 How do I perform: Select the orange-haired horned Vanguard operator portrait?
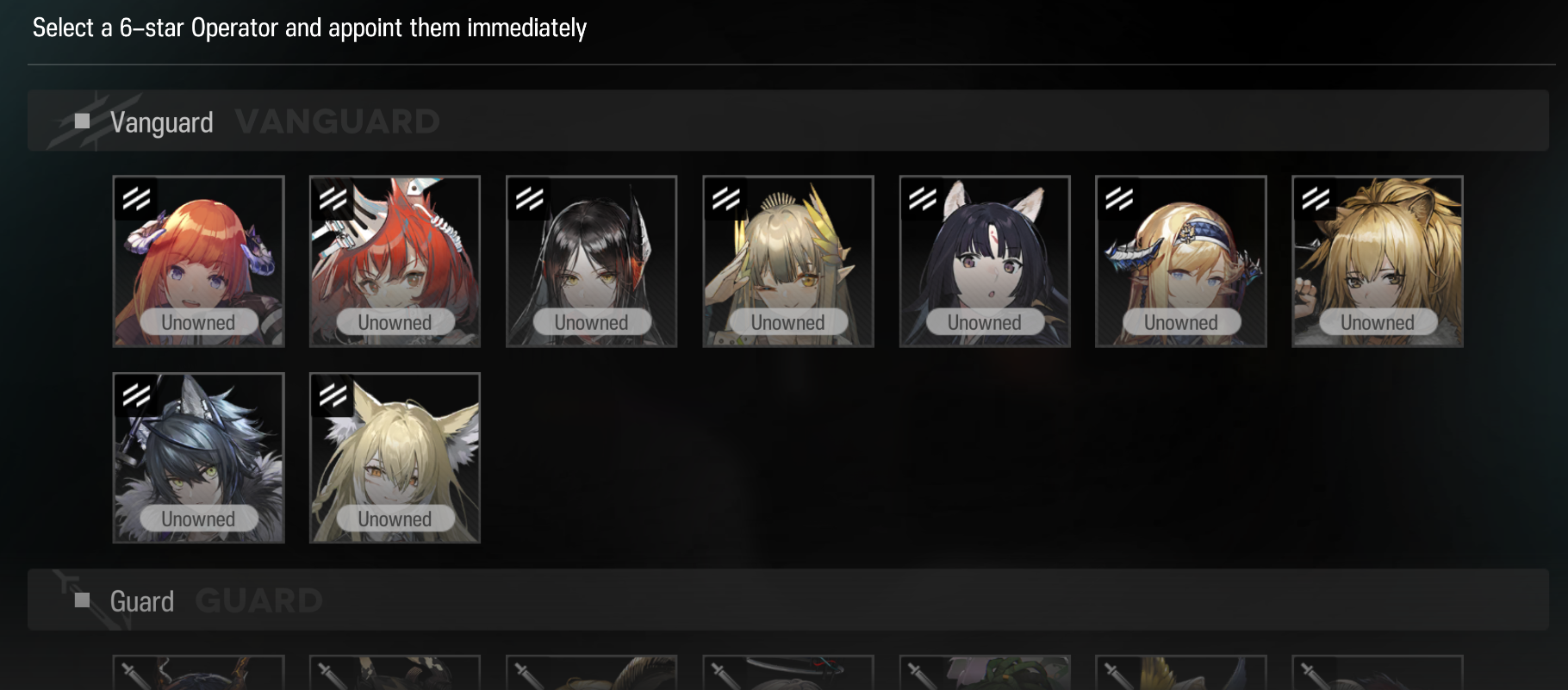198,262
